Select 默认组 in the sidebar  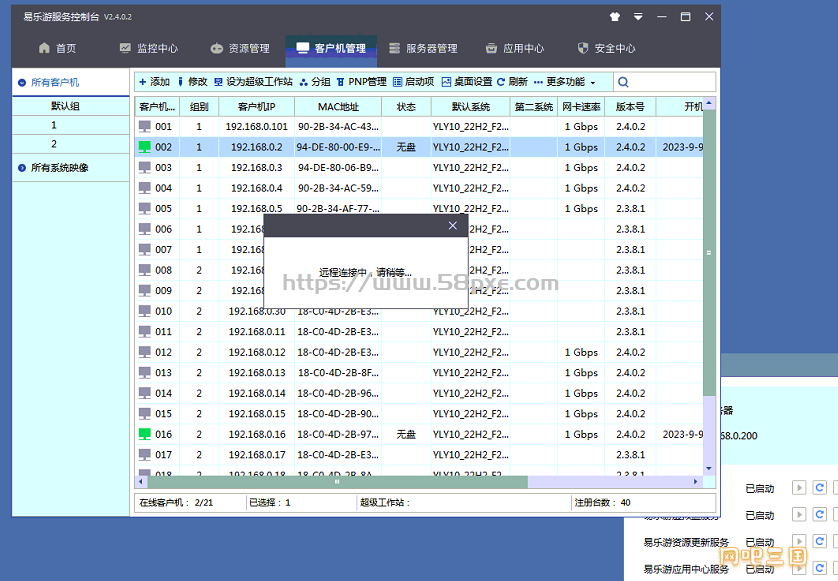coord(71,106)
